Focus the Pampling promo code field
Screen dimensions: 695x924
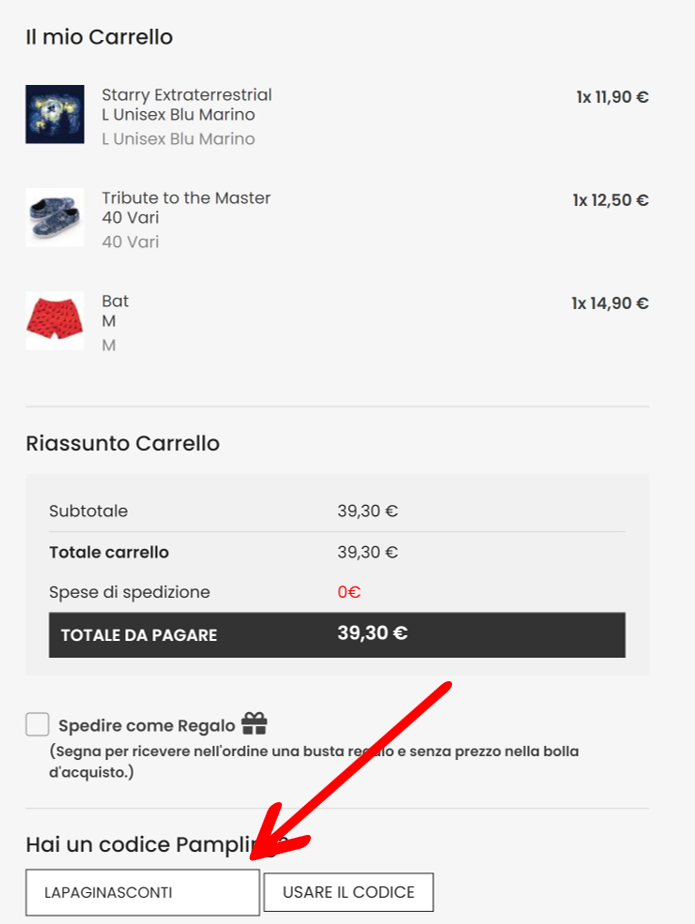(142, 892)
